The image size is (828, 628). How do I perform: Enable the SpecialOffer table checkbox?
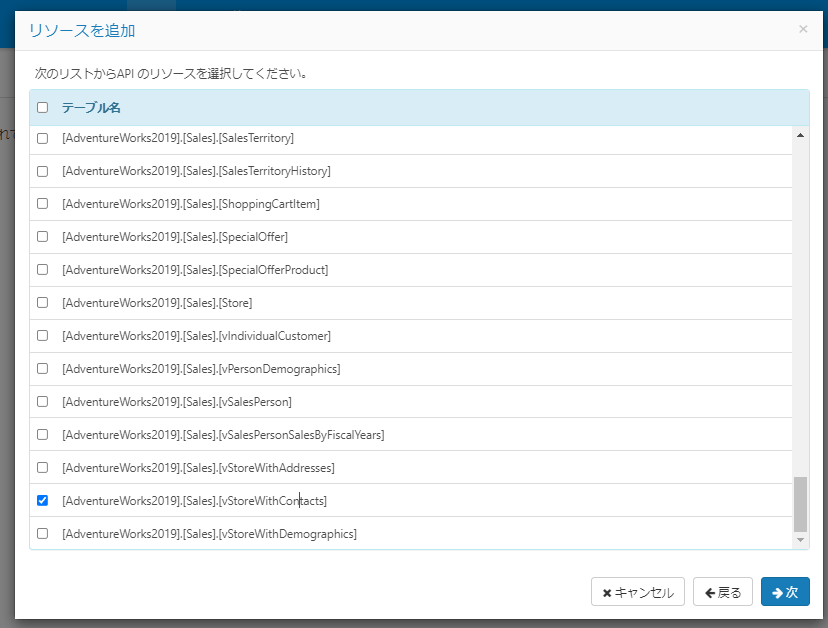(42, 237)
